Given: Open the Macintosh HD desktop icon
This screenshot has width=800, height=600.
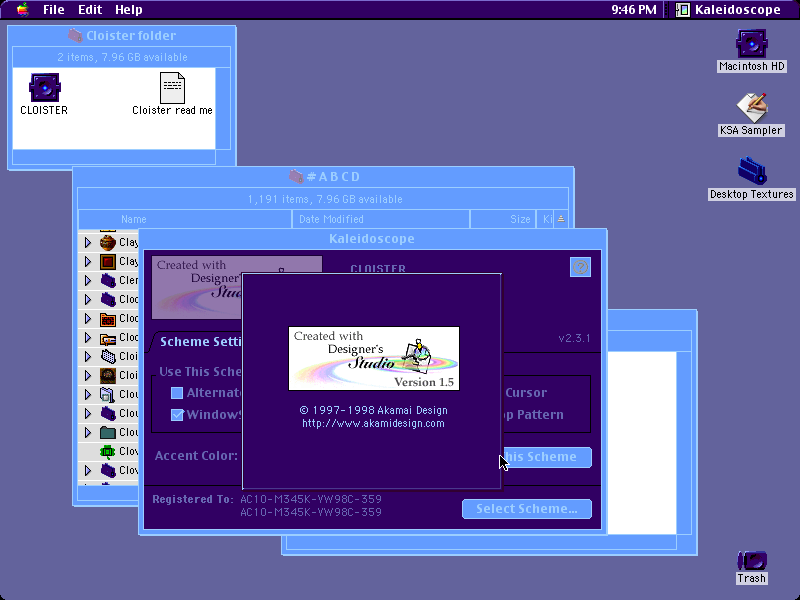Looking at the screenshot, I should [751, 43].
